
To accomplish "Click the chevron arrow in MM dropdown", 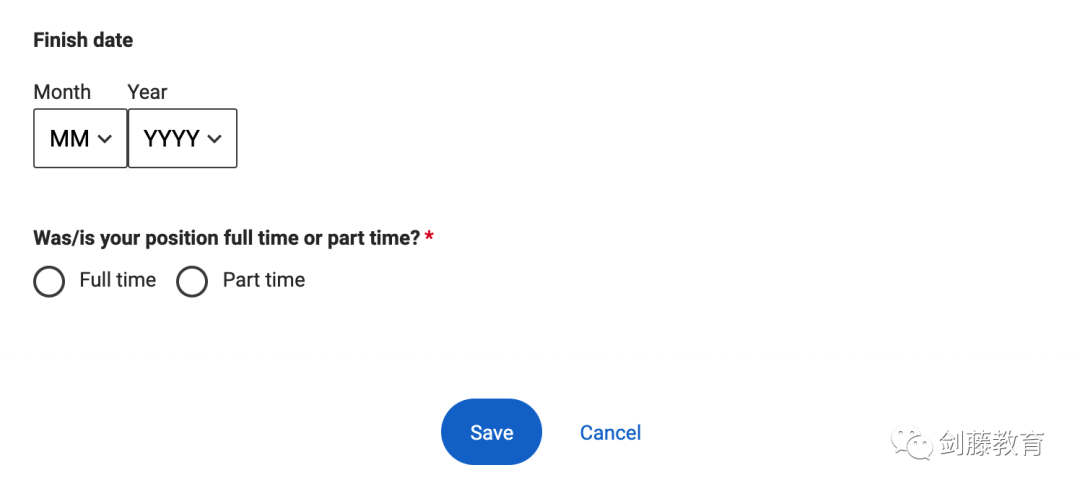I will 105,139.
